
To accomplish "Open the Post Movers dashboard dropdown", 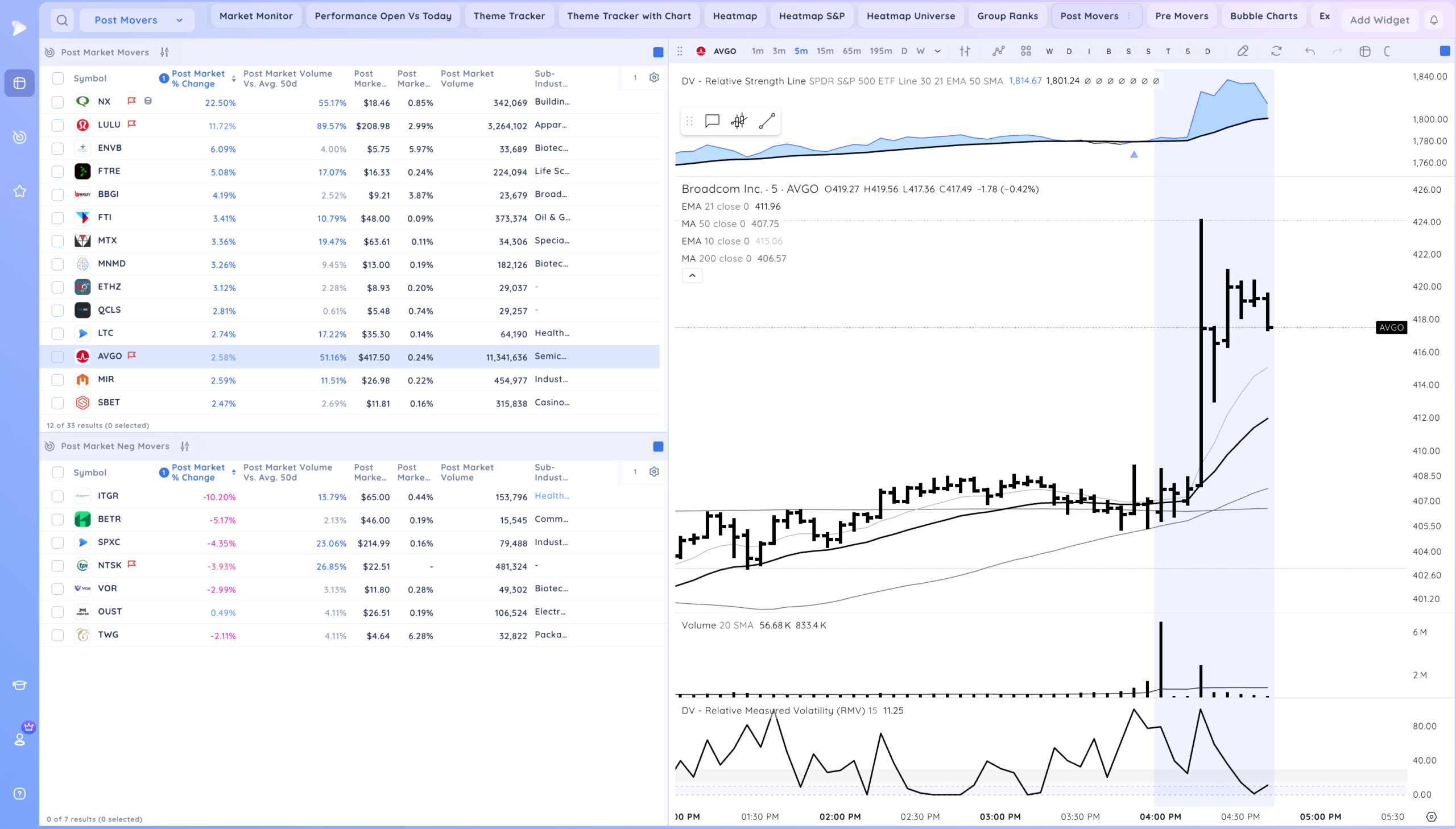I will 136,20.
